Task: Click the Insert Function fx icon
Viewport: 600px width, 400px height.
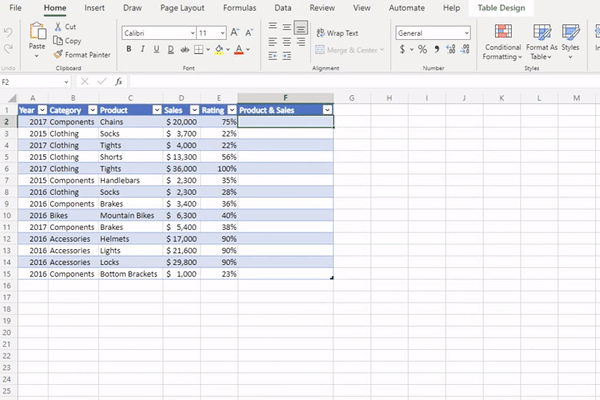Action: pyautogui.click(x=119, y=82)
